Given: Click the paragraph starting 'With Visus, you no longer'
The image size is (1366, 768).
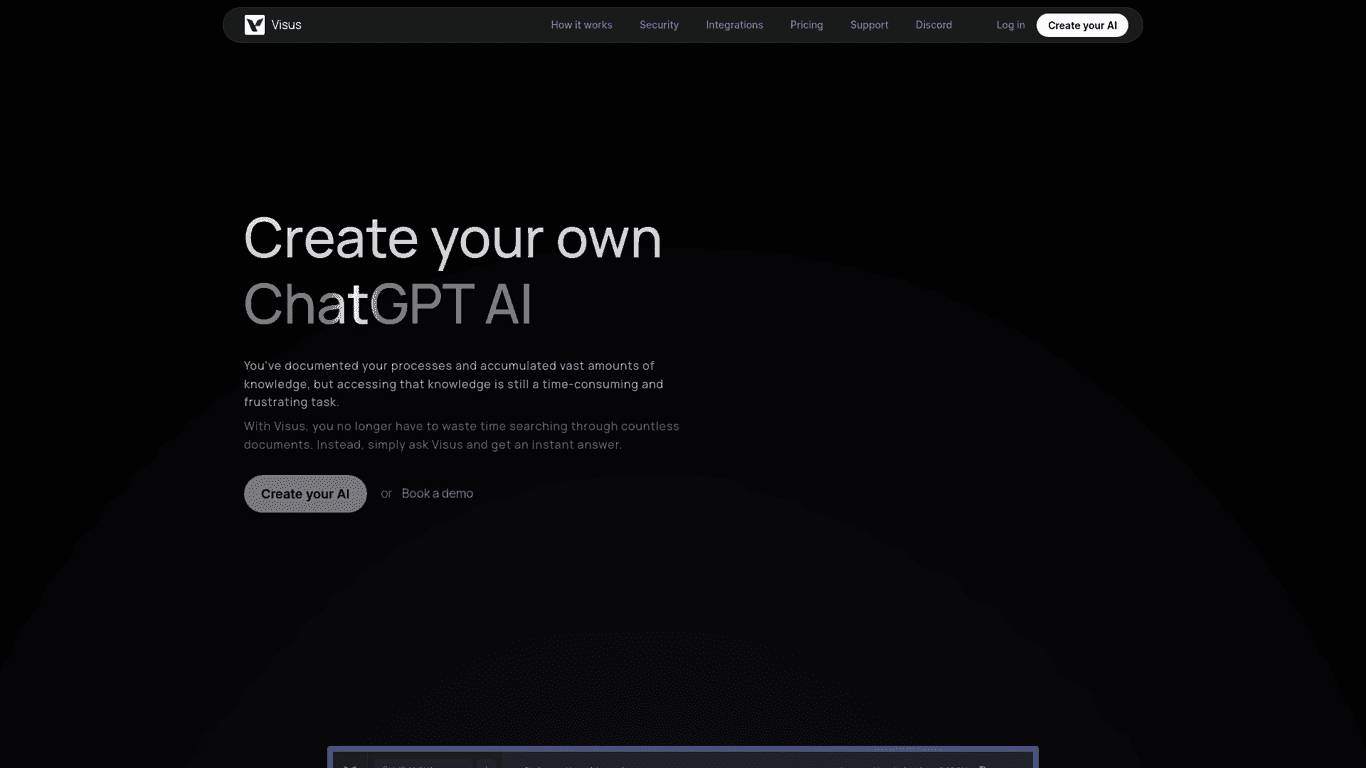Looking at the screenshot, I should click(461, 435).
